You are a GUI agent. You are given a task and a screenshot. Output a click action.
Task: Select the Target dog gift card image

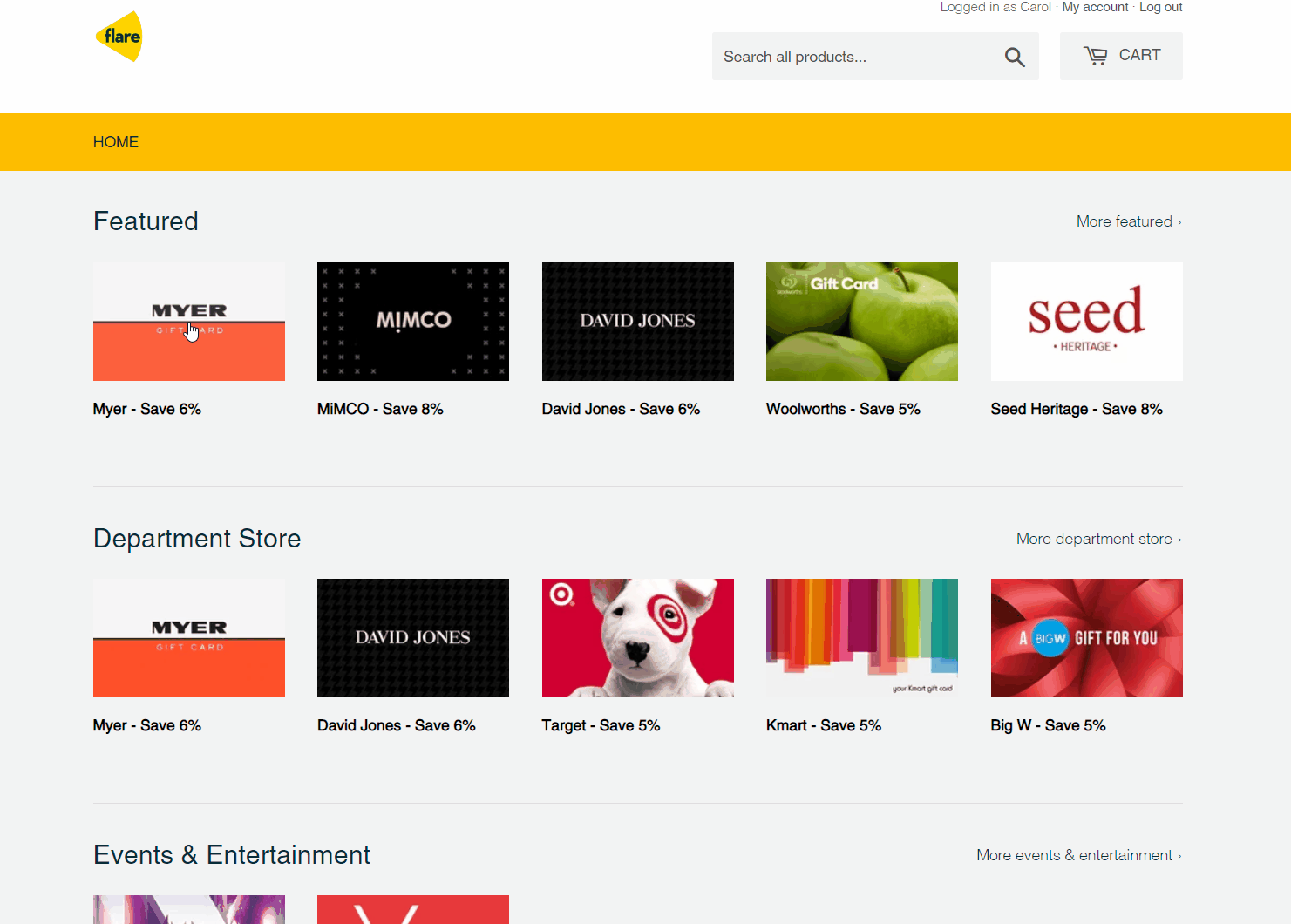(637, 637)
